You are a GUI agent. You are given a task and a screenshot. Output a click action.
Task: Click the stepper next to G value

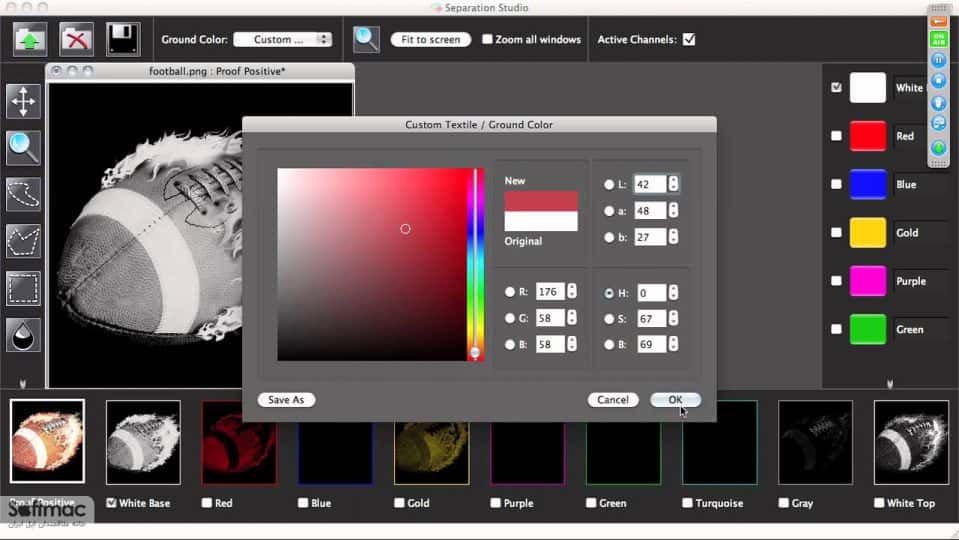tap(571, 318)
